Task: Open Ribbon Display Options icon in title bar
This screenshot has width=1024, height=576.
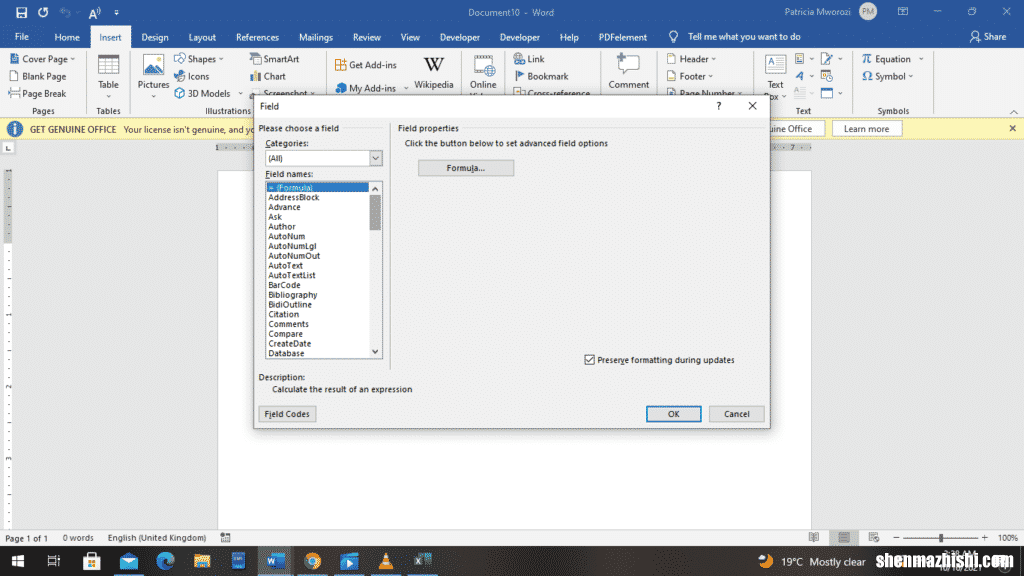Action: 903,12
